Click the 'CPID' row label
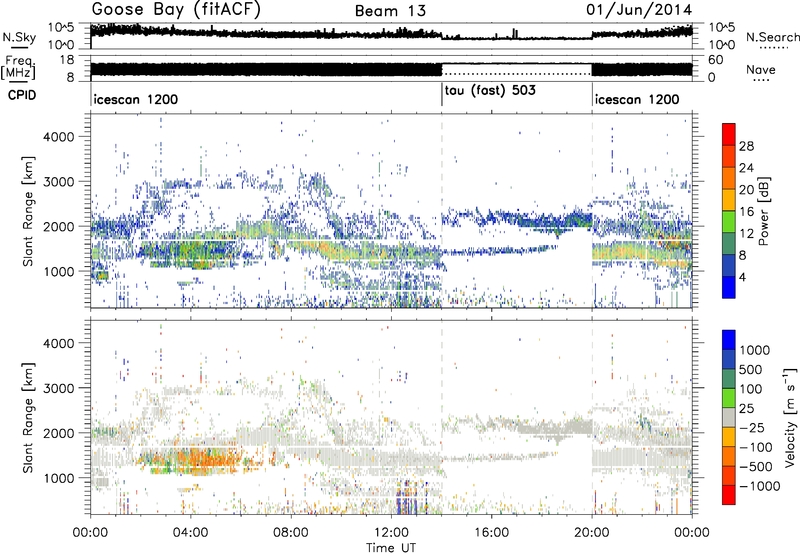 coord(22,95)
